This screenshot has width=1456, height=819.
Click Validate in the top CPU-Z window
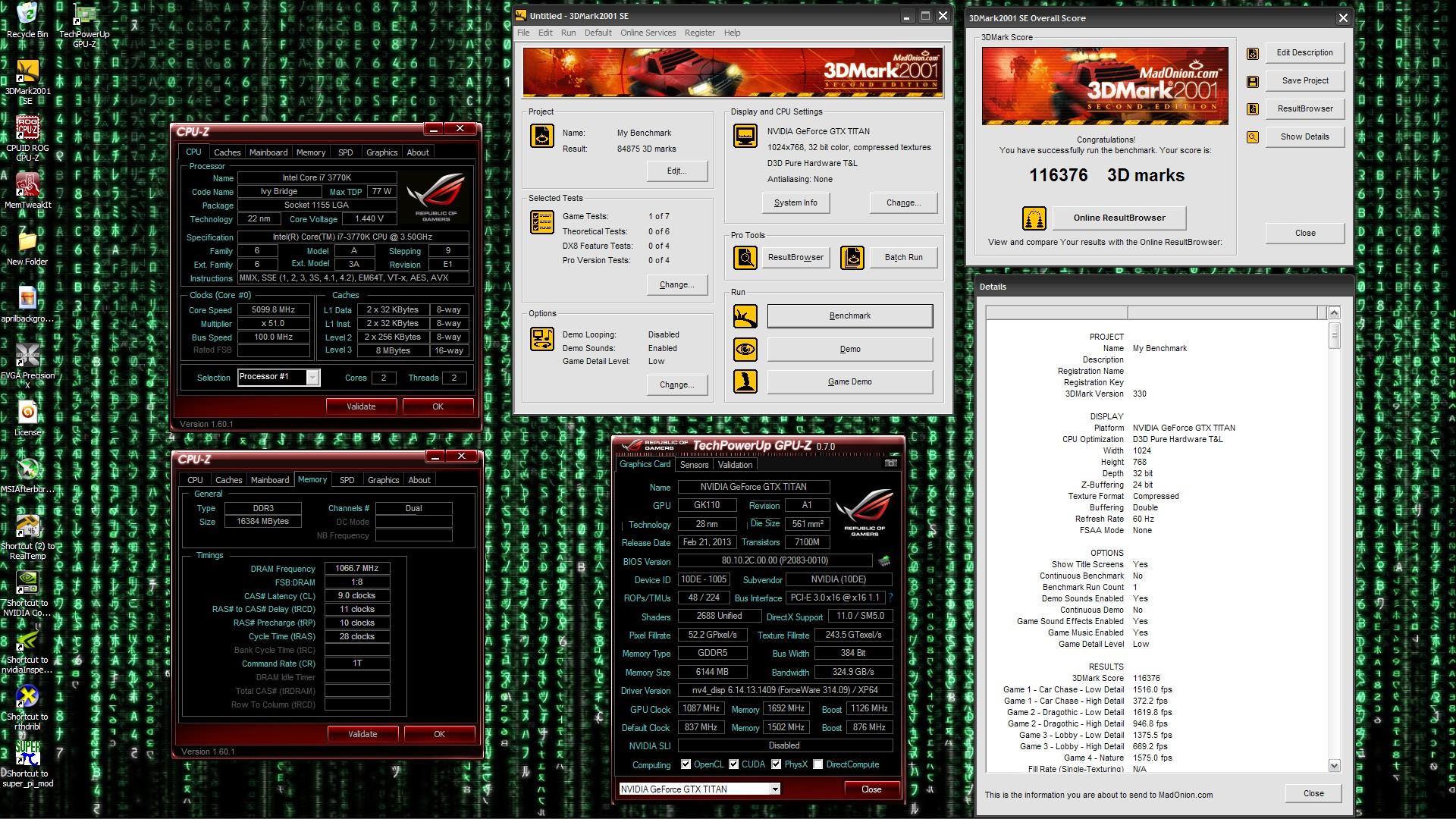coord(361,406)
